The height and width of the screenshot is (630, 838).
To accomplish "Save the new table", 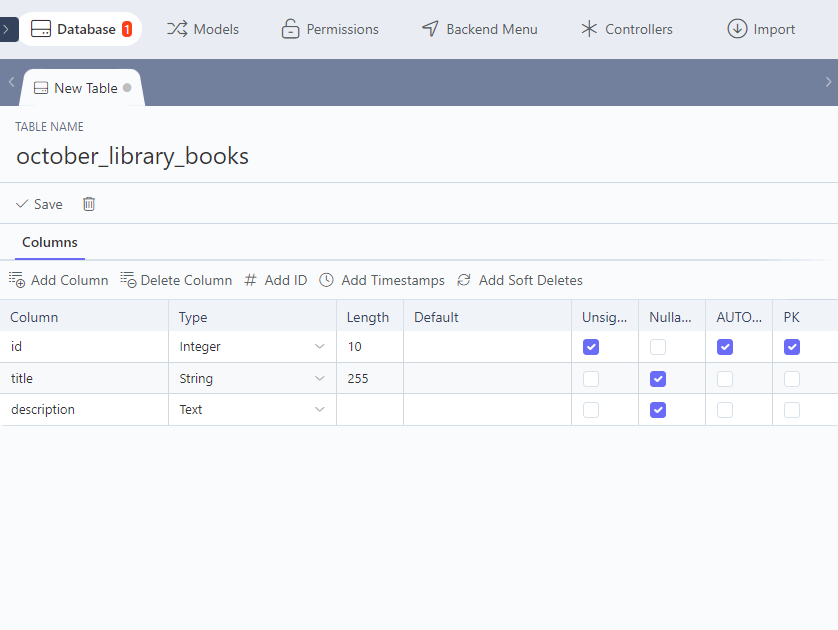I will coord(39,204).
